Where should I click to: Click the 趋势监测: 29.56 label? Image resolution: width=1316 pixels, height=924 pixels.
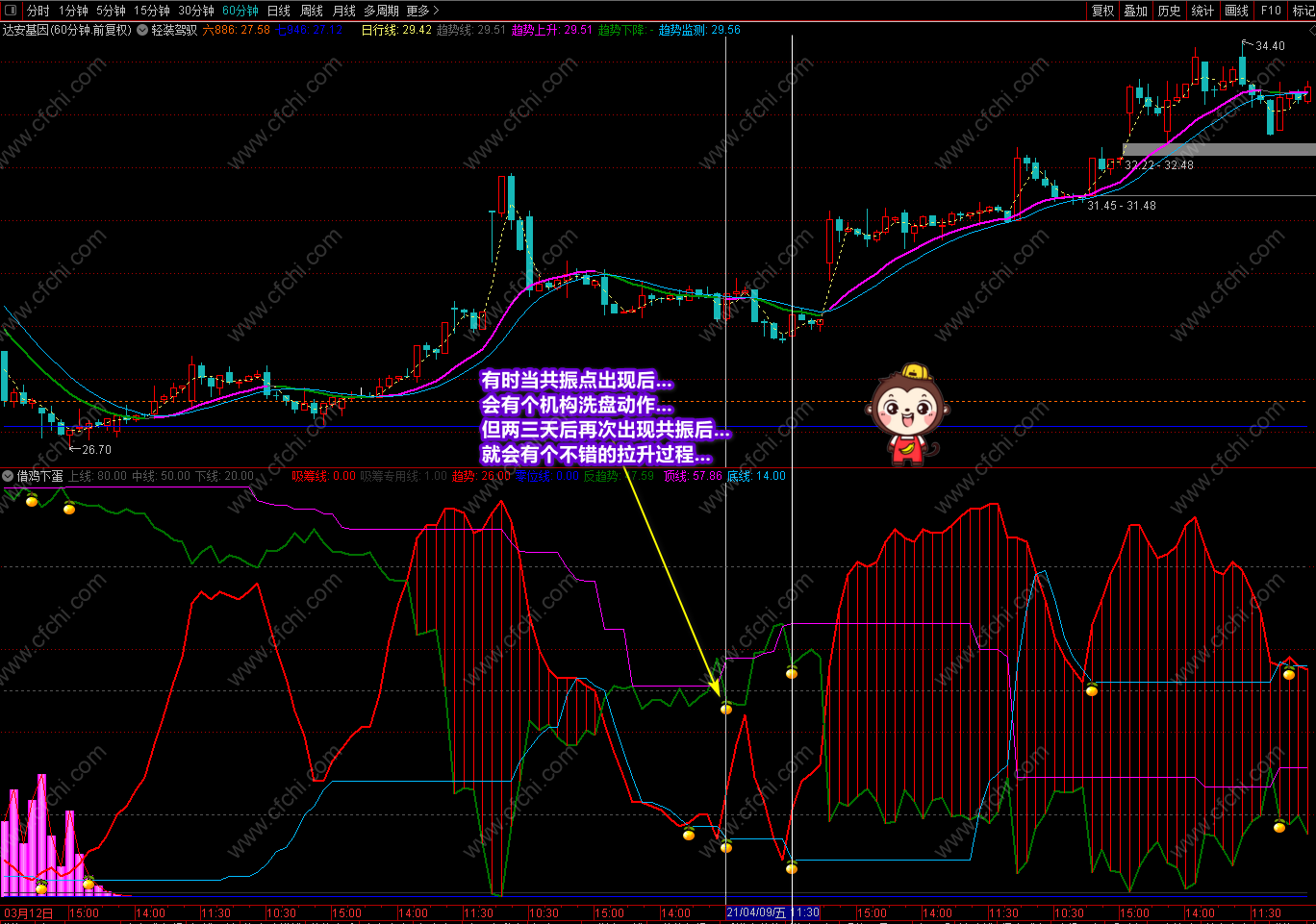pos(699,30)
